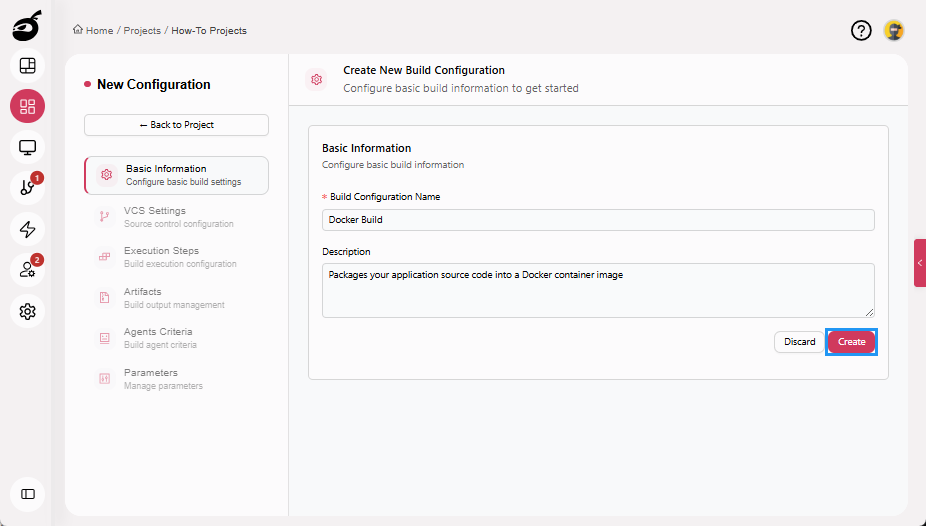Click the Build Configuration Name label
The image size is (926, 526).
click(385, 197)
